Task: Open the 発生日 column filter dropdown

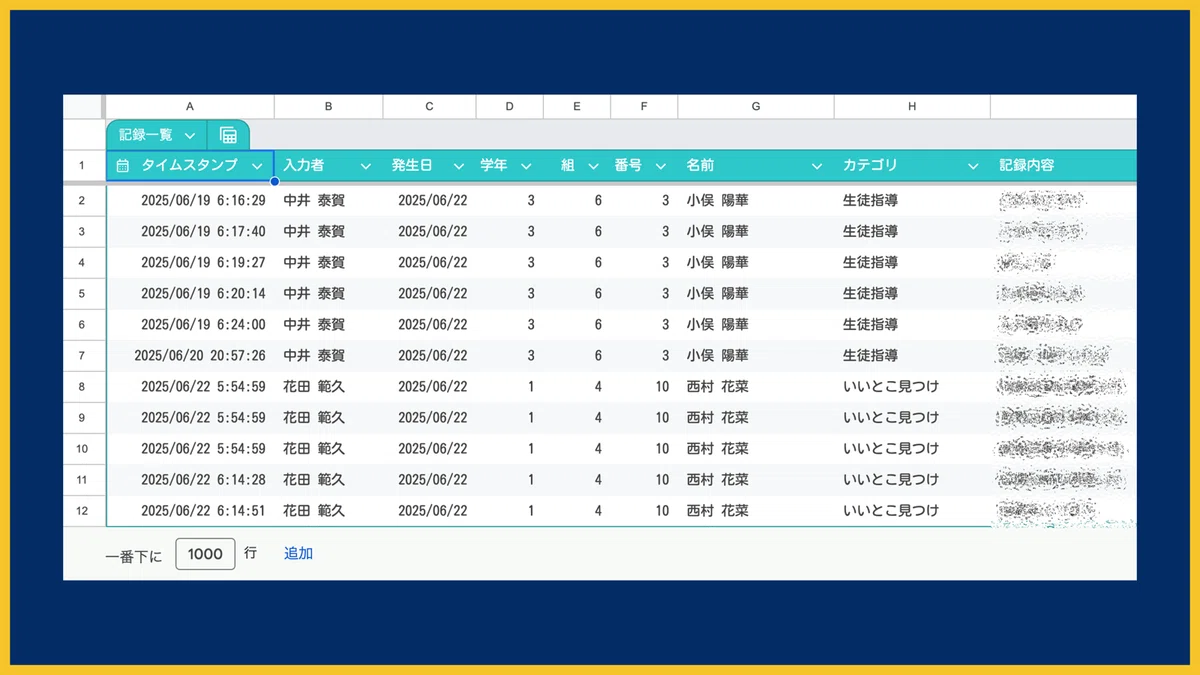Action: point(459,166)
